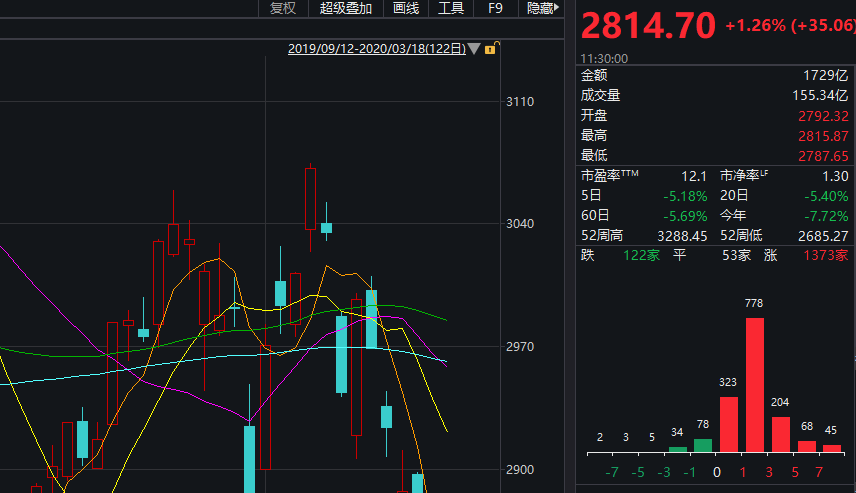Open the 复权 menu

[x=283, y=8]
